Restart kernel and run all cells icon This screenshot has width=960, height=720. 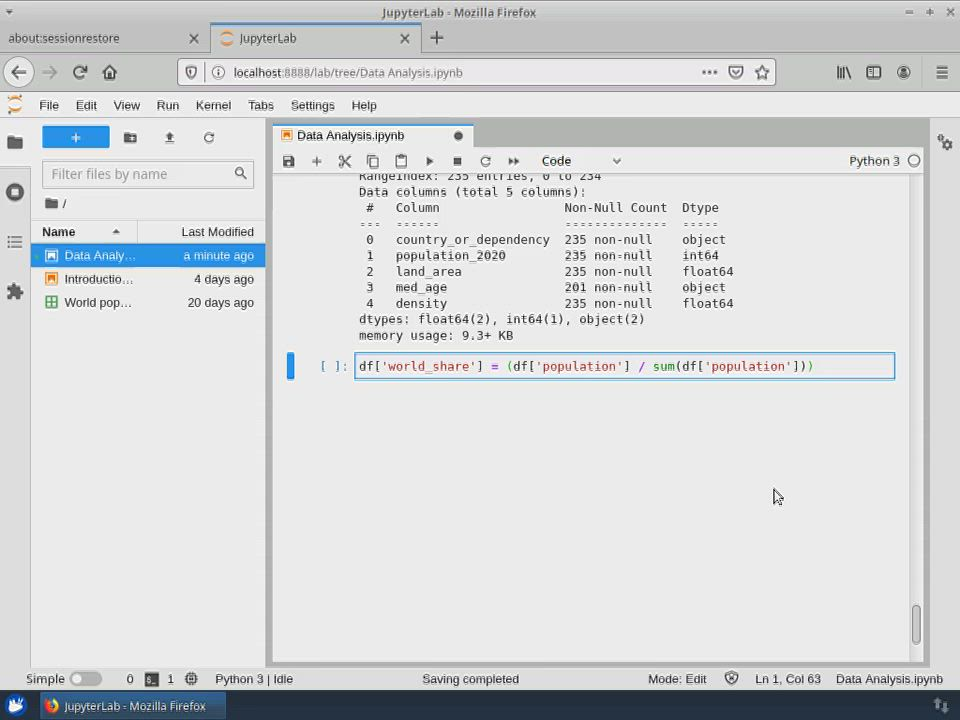(514, 161)
